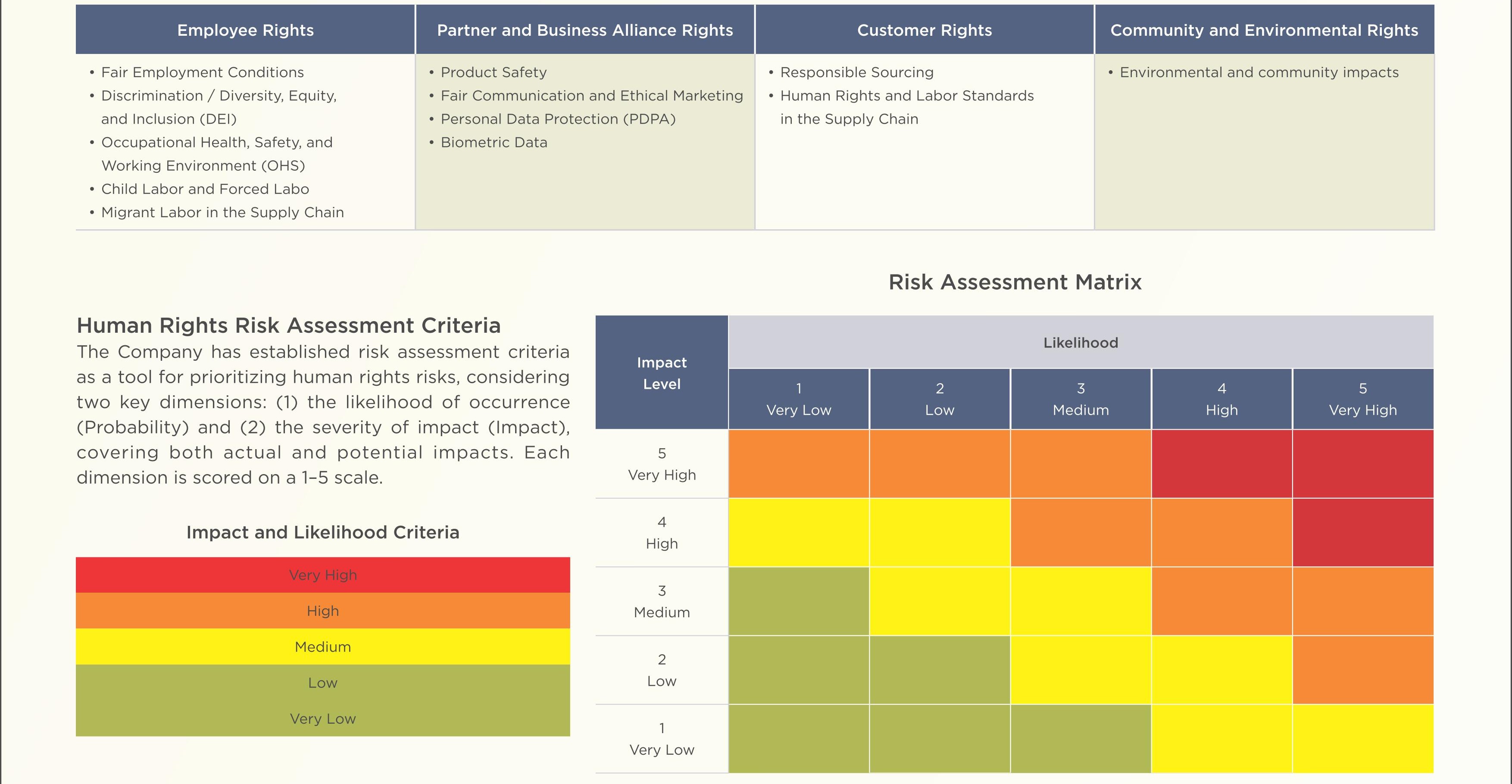Click Personal Data Protection (PDPA) item

click(x=558, y=119)
